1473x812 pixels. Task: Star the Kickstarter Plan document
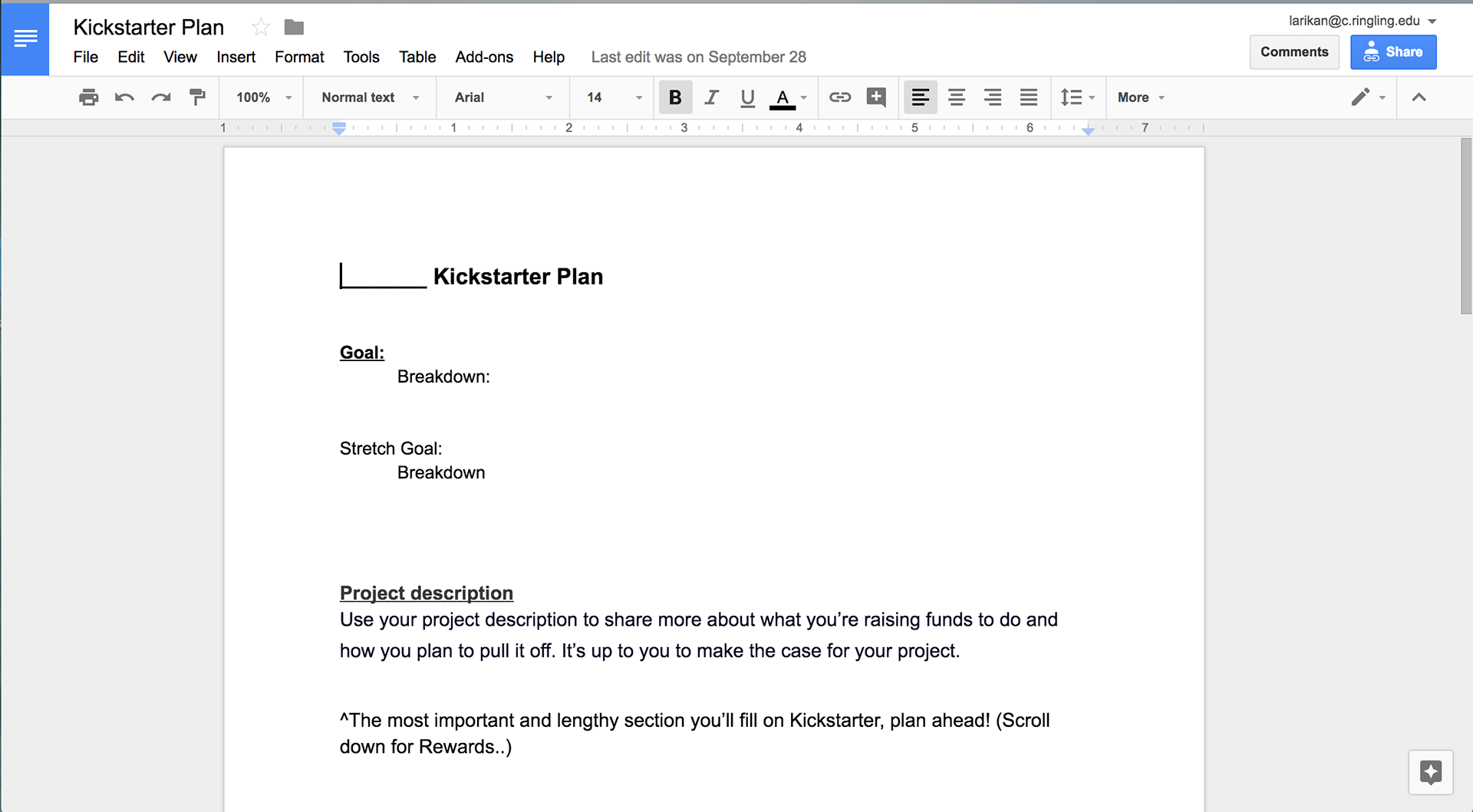(261, 28)
